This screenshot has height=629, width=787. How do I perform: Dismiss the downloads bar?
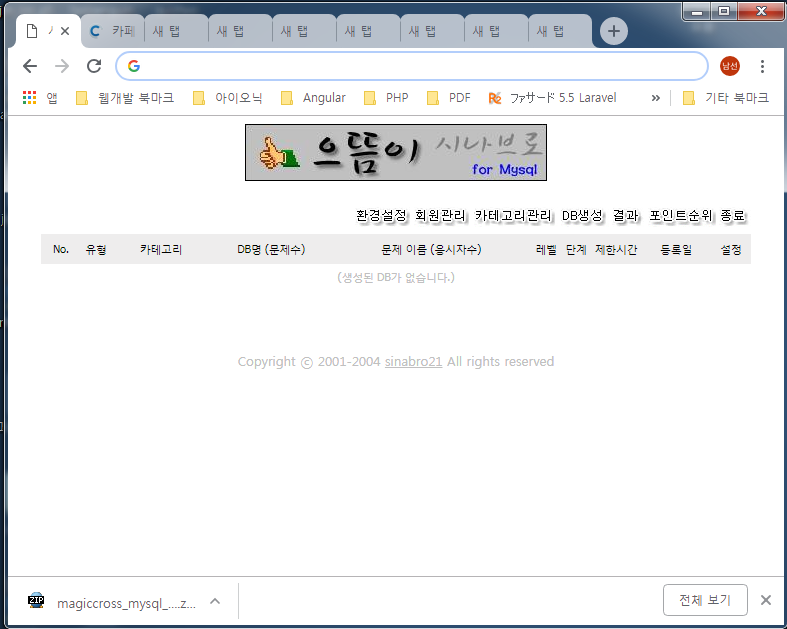[x=765, y=600]
